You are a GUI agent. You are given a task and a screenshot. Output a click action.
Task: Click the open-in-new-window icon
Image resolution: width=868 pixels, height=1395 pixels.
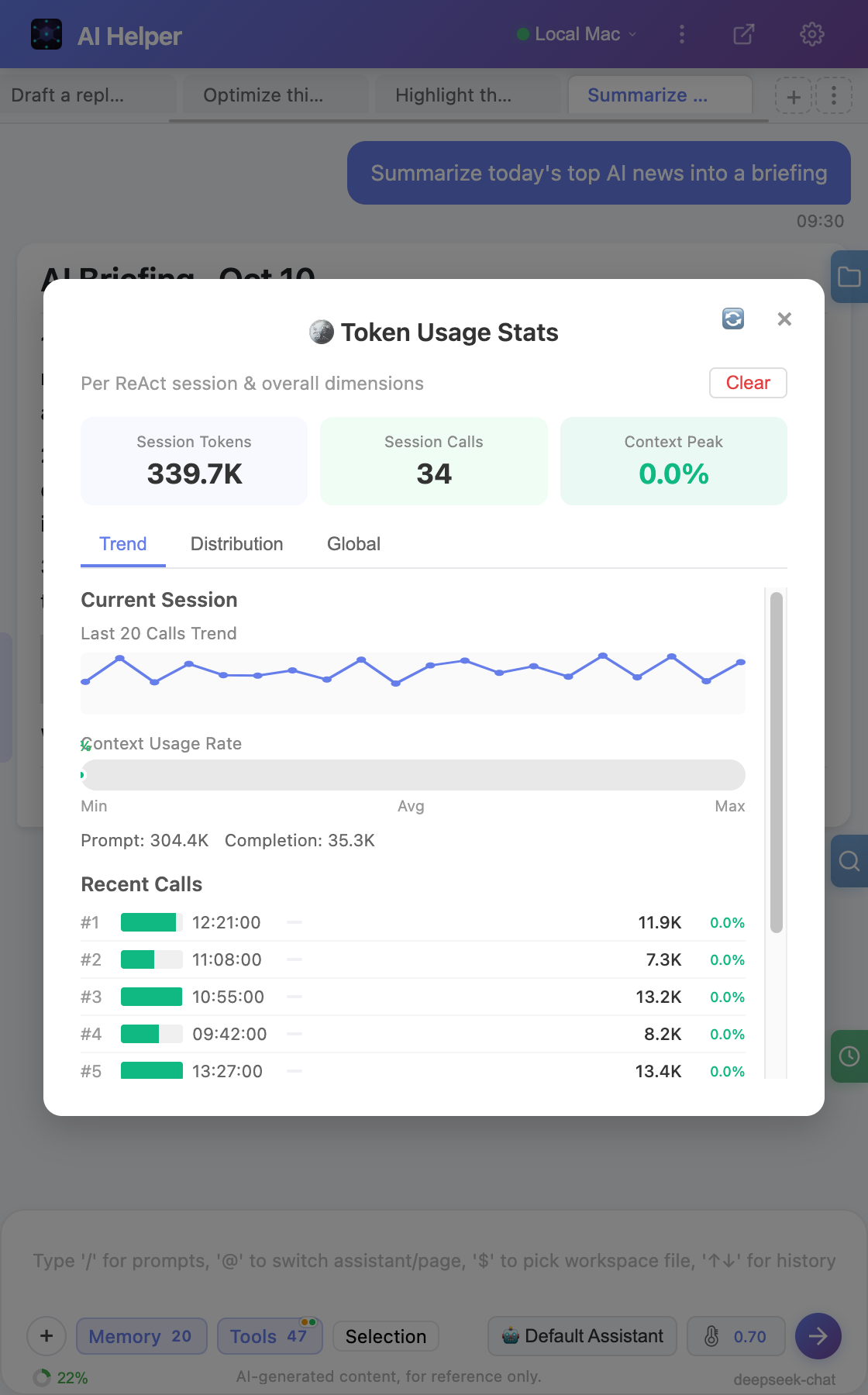point(744,34)
